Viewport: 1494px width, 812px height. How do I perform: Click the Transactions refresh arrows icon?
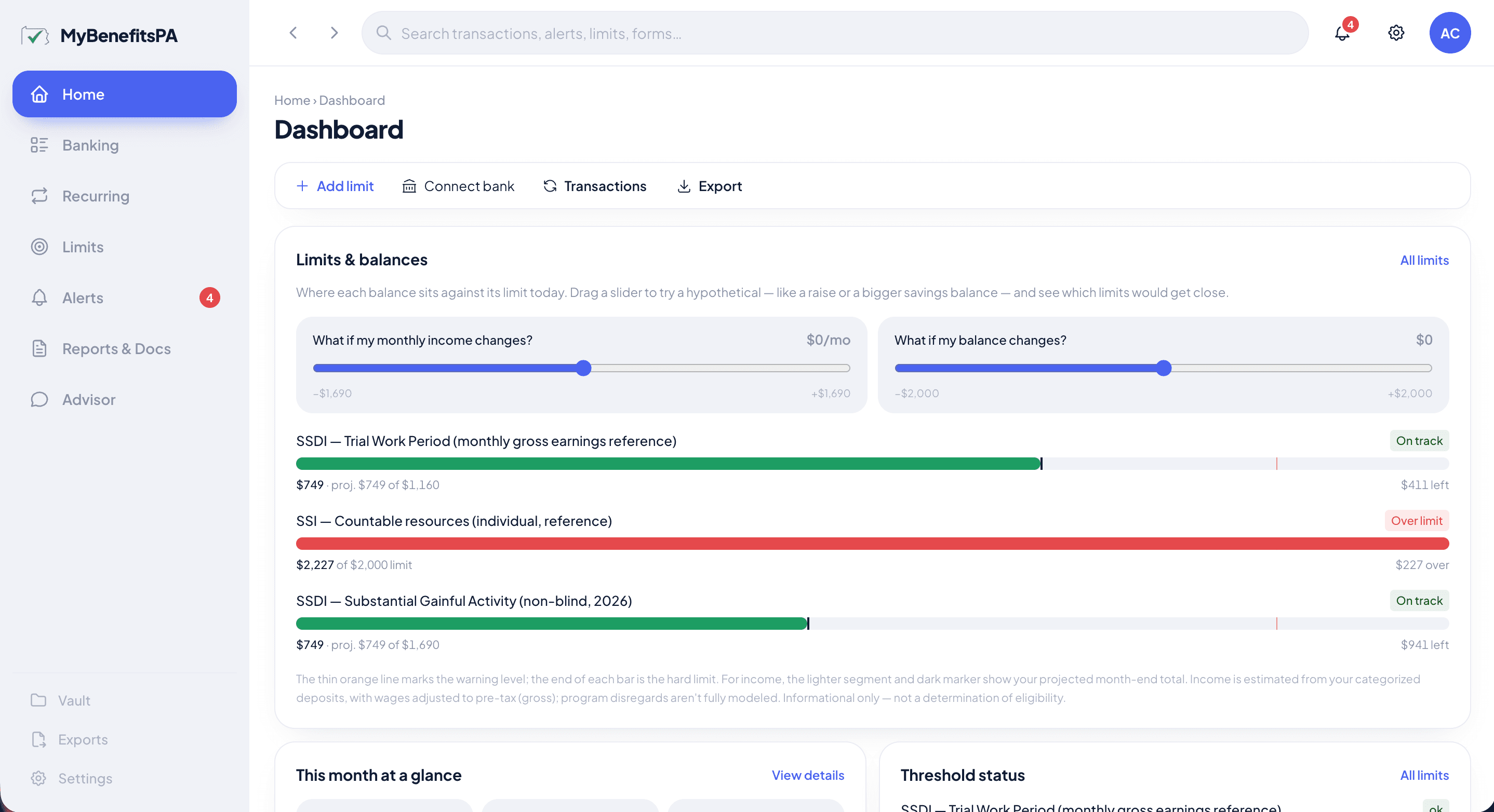(550, 186)
